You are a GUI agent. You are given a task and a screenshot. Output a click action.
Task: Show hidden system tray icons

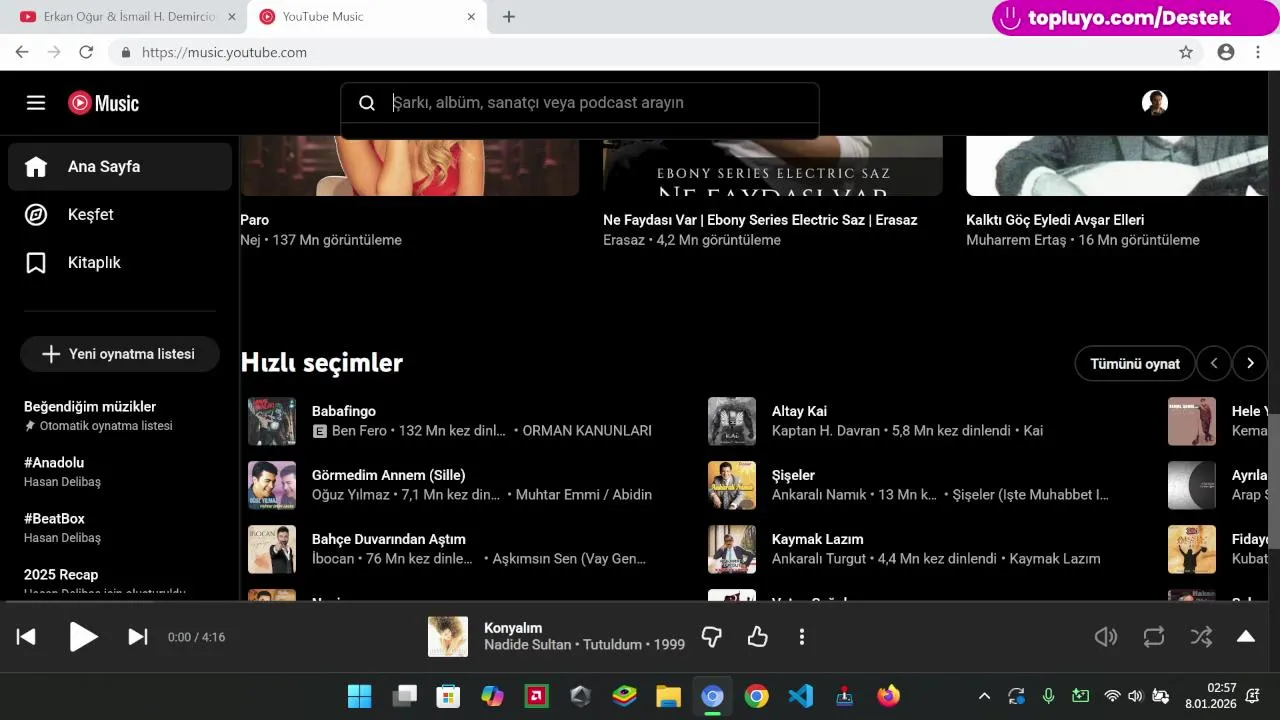pos(984,696)
